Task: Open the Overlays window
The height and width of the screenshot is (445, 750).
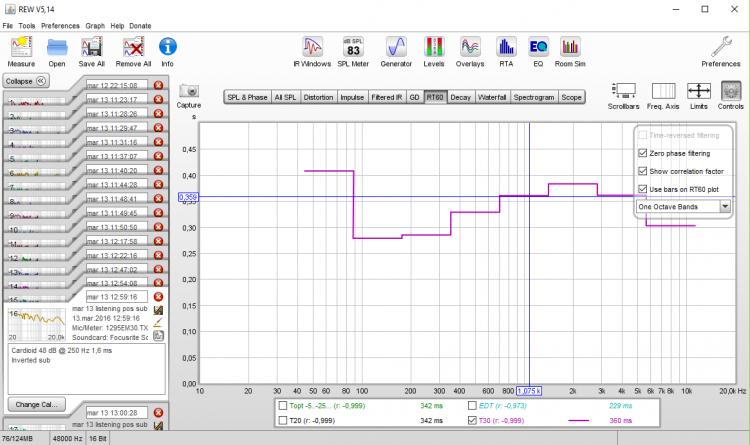Action: [470, 52]
